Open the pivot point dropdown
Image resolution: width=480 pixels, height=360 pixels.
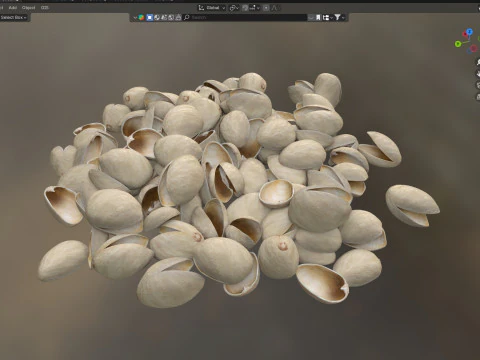point(234,8)
